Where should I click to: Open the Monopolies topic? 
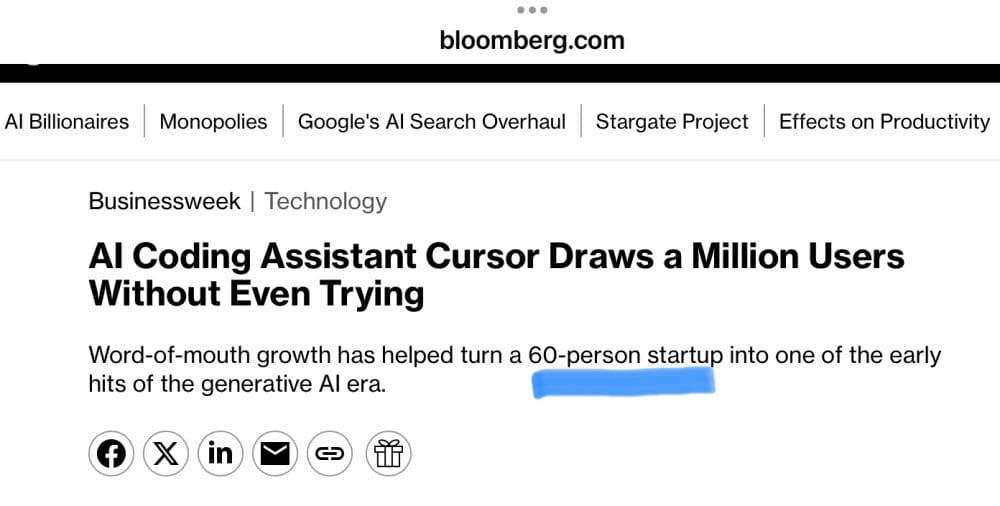tap(213, 122)
